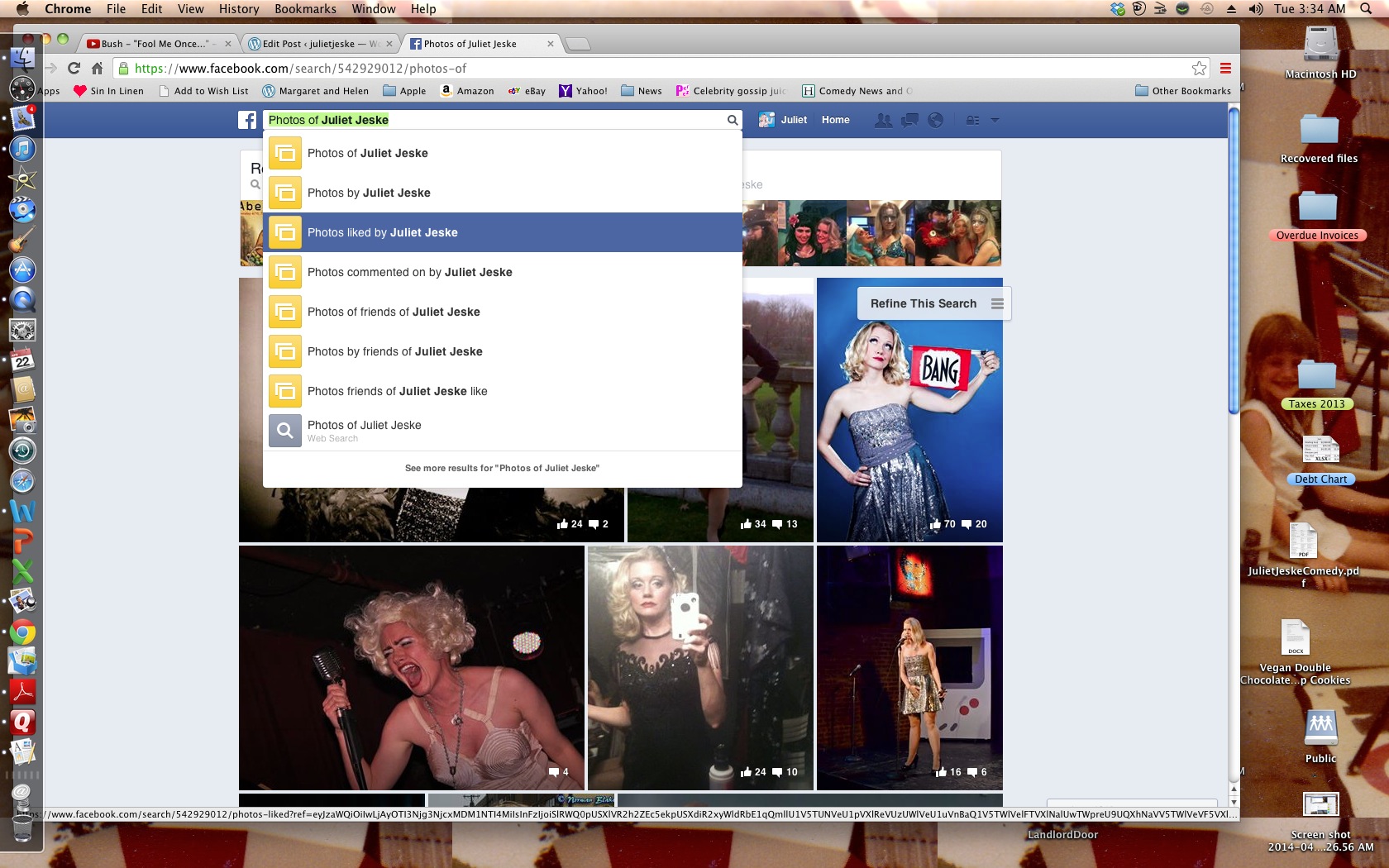This screenshot has width=1389, height=868.
Task: Open Facebook friend requests icon
Action: 884,120
